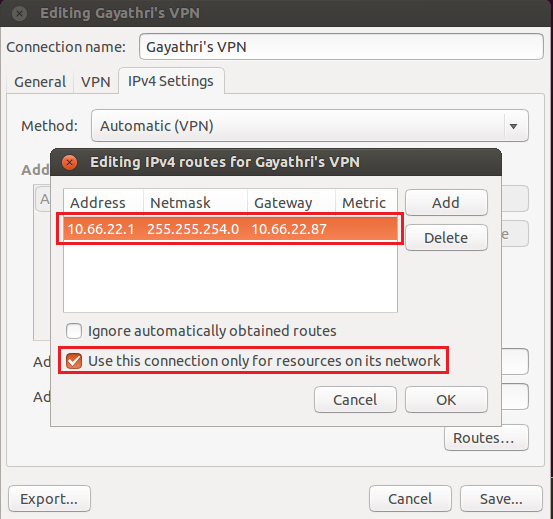Click the Gateway column header
This screenshot has height=519, width=553.
[291, 203]
